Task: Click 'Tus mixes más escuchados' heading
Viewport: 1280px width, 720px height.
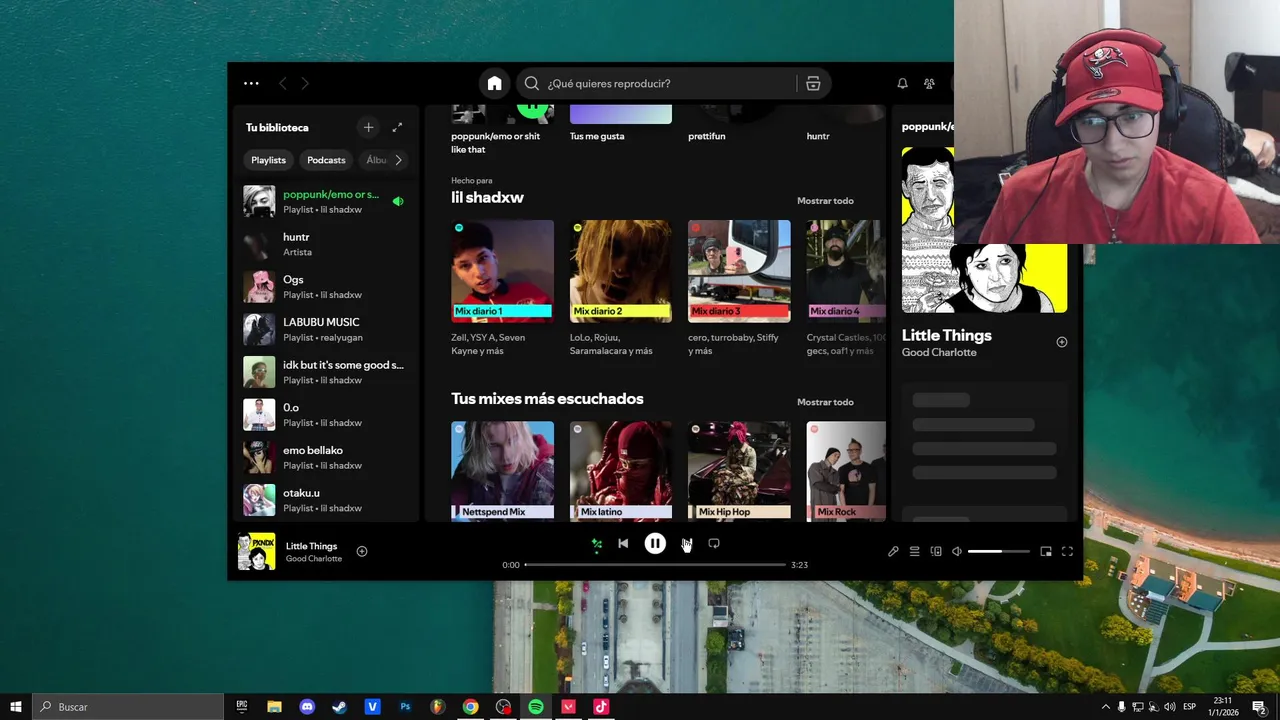Action: 547,399
